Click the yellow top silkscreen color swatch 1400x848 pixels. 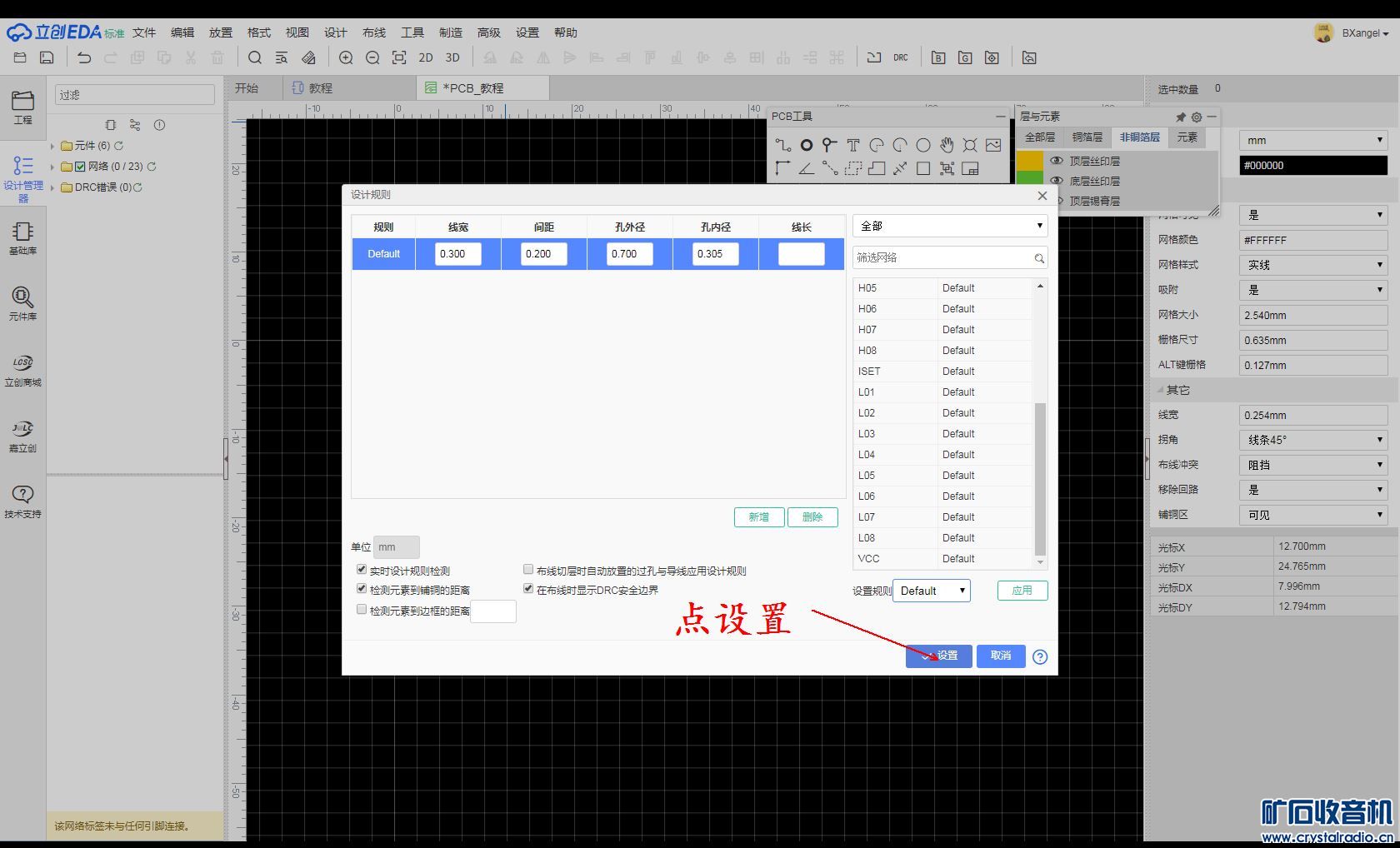click(1030, 161)
